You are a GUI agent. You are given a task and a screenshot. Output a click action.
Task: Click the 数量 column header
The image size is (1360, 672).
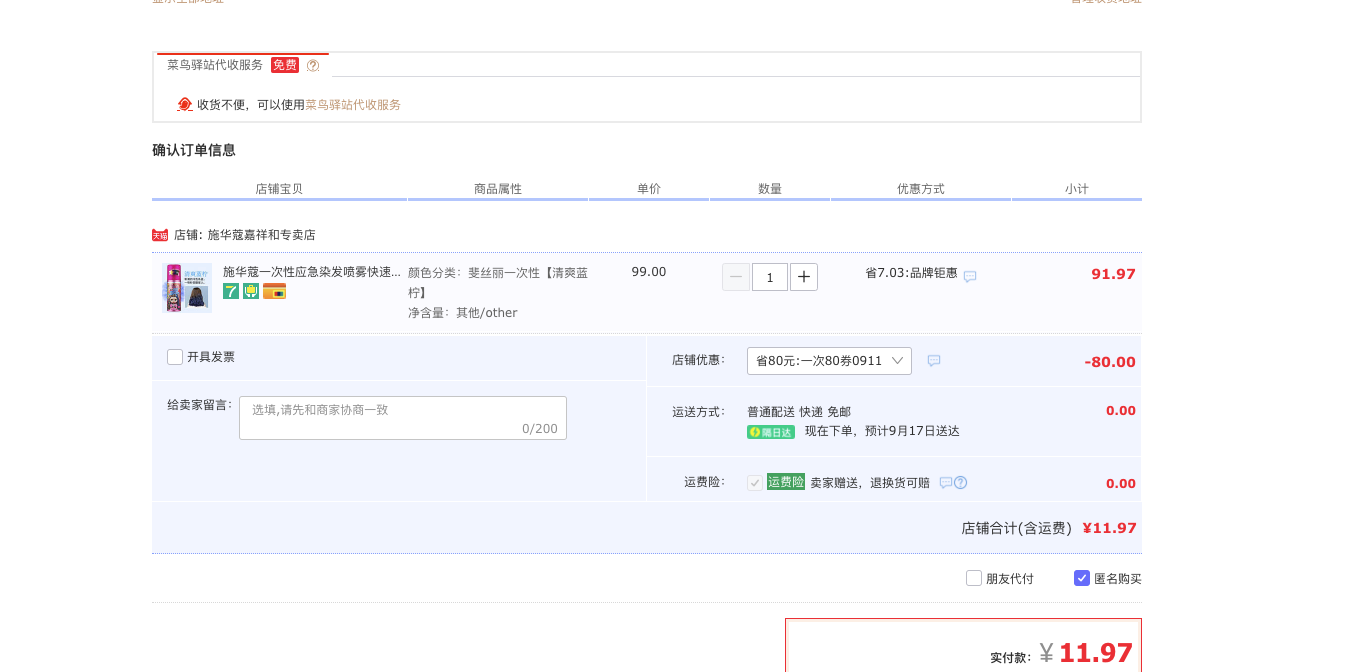click(x=770, y=189)
